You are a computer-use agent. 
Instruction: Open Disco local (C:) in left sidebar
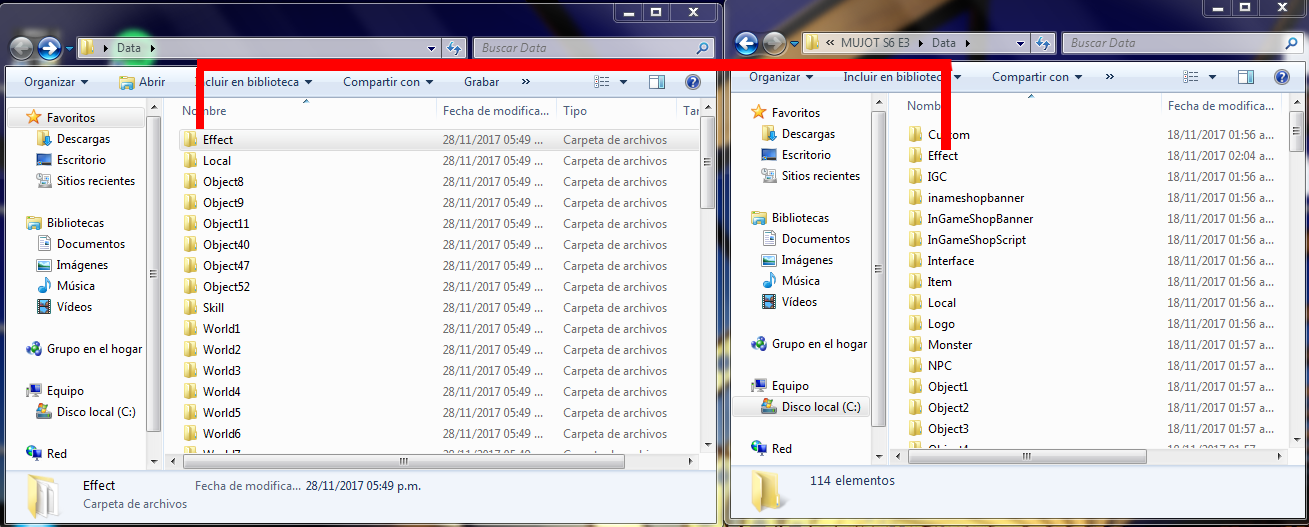click(x=96, y=412)
